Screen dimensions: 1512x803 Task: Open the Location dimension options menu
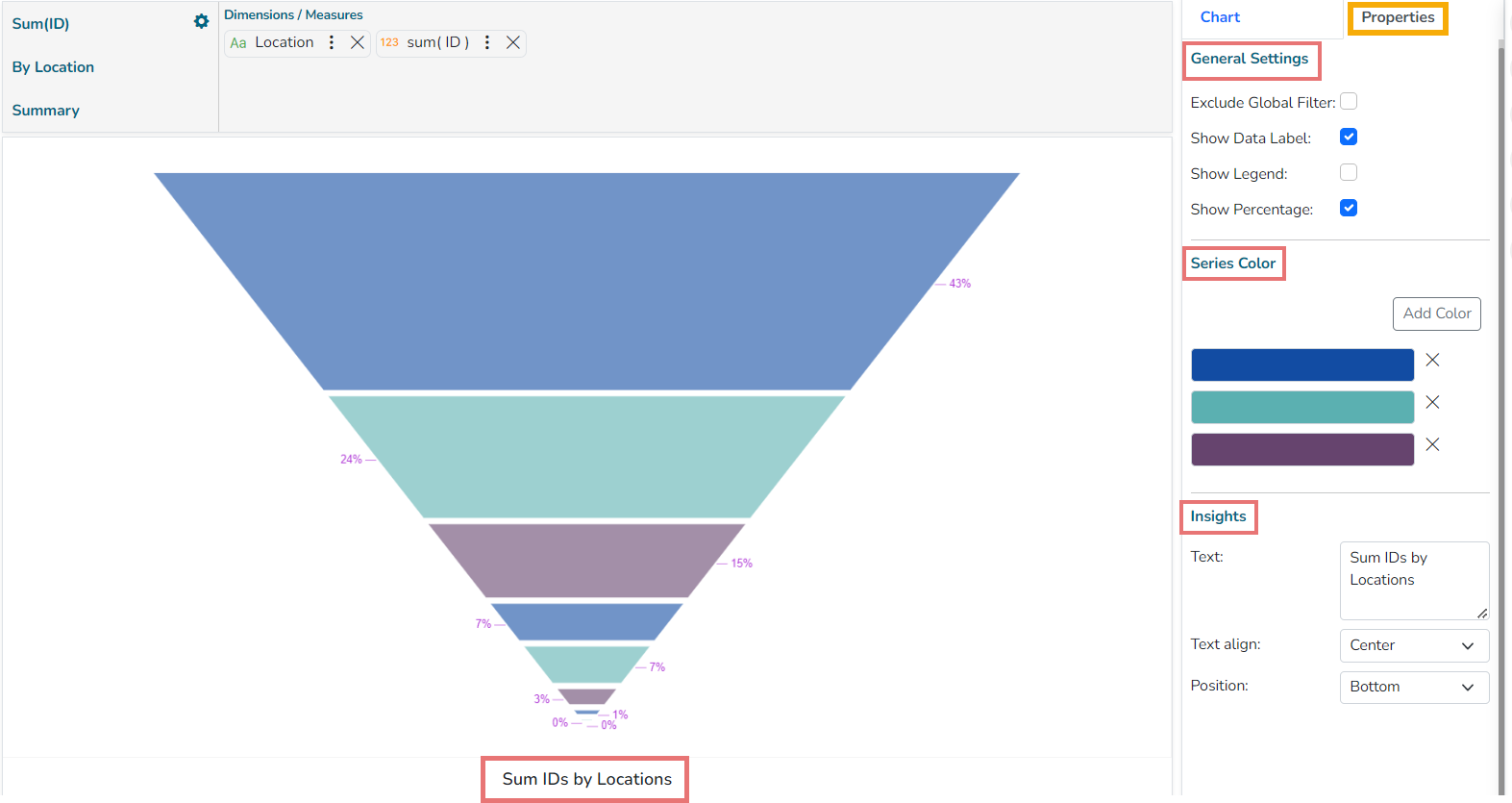(x=332, y=42)
